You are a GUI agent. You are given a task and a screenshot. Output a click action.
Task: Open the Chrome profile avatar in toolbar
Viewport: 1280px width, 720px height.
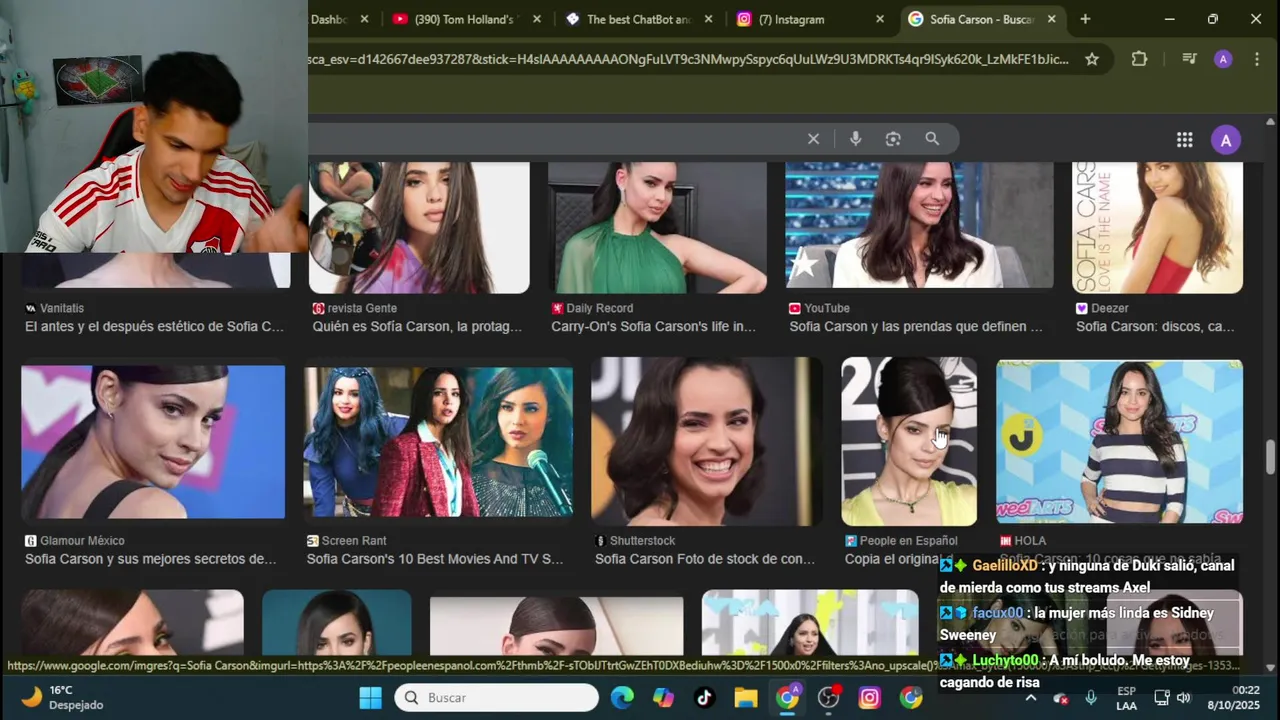pyautogui.click(x=1223, y=59)
